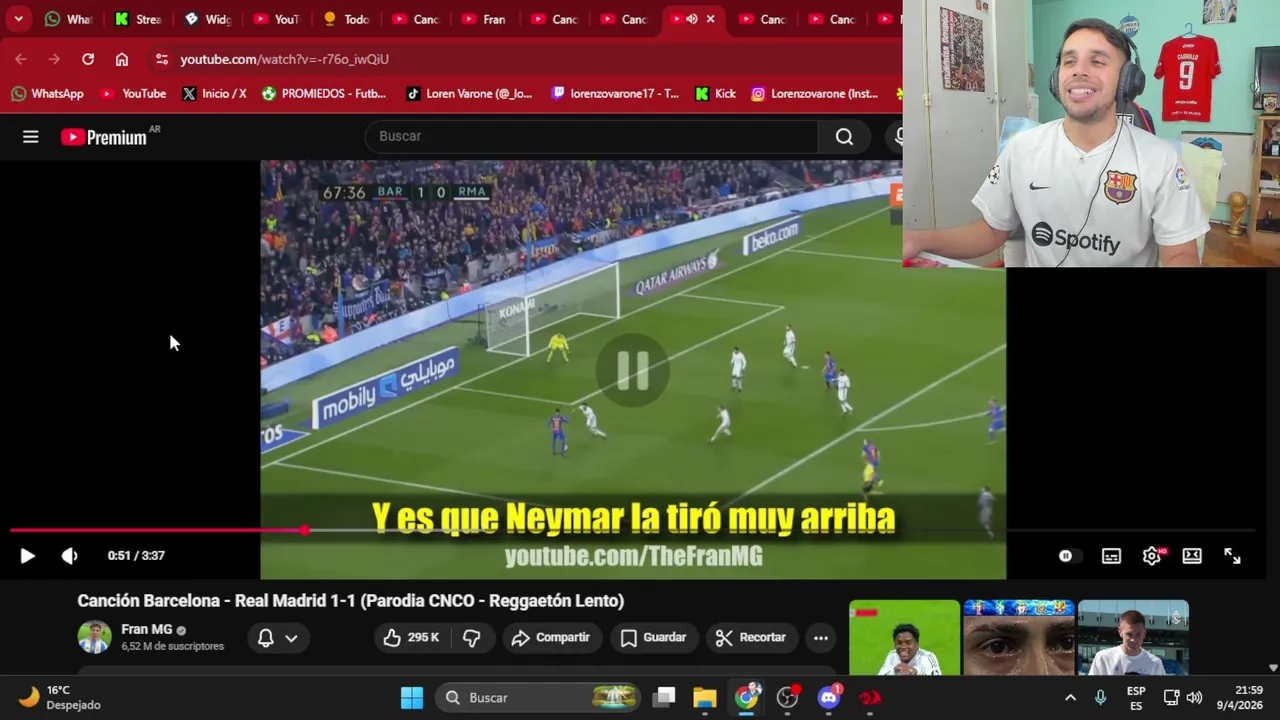Switch to the Kick Strea tab
The image size is (1280, 720).
point(138,19)
